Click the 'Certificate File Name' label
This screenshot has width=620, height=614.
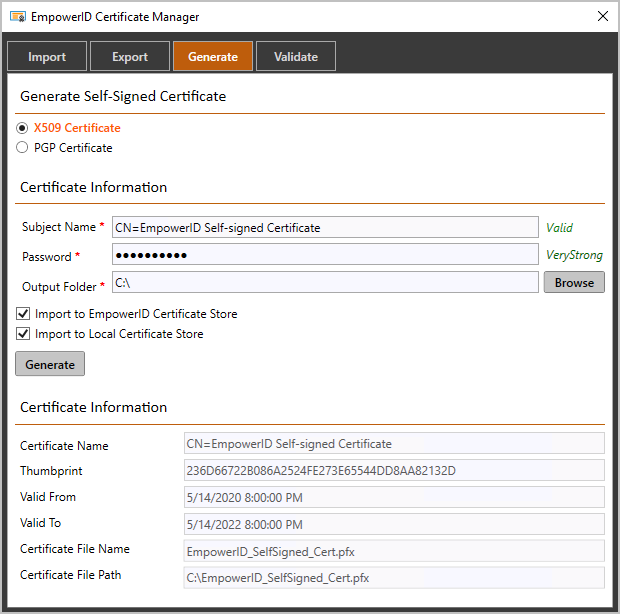75,549
